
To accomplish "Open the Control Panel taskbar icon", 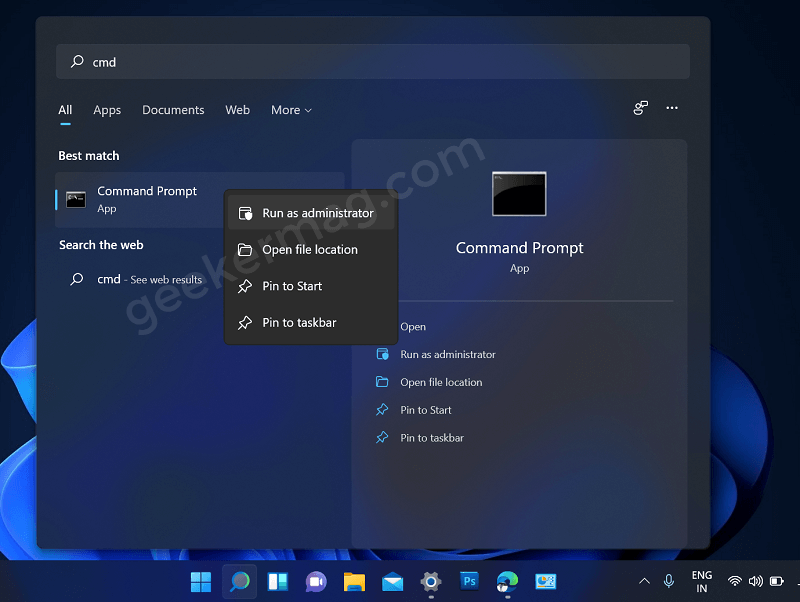I will point(545,582).
